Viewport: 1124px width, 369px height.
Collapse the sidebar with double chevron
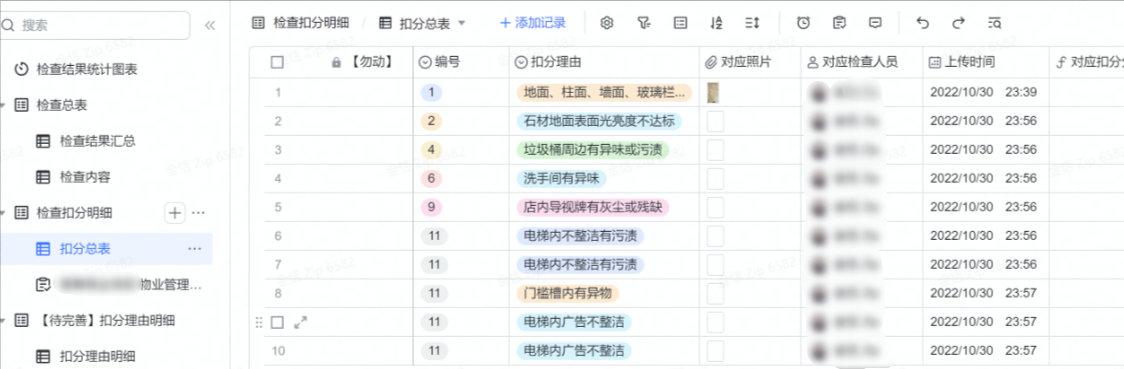coord(210,25)
